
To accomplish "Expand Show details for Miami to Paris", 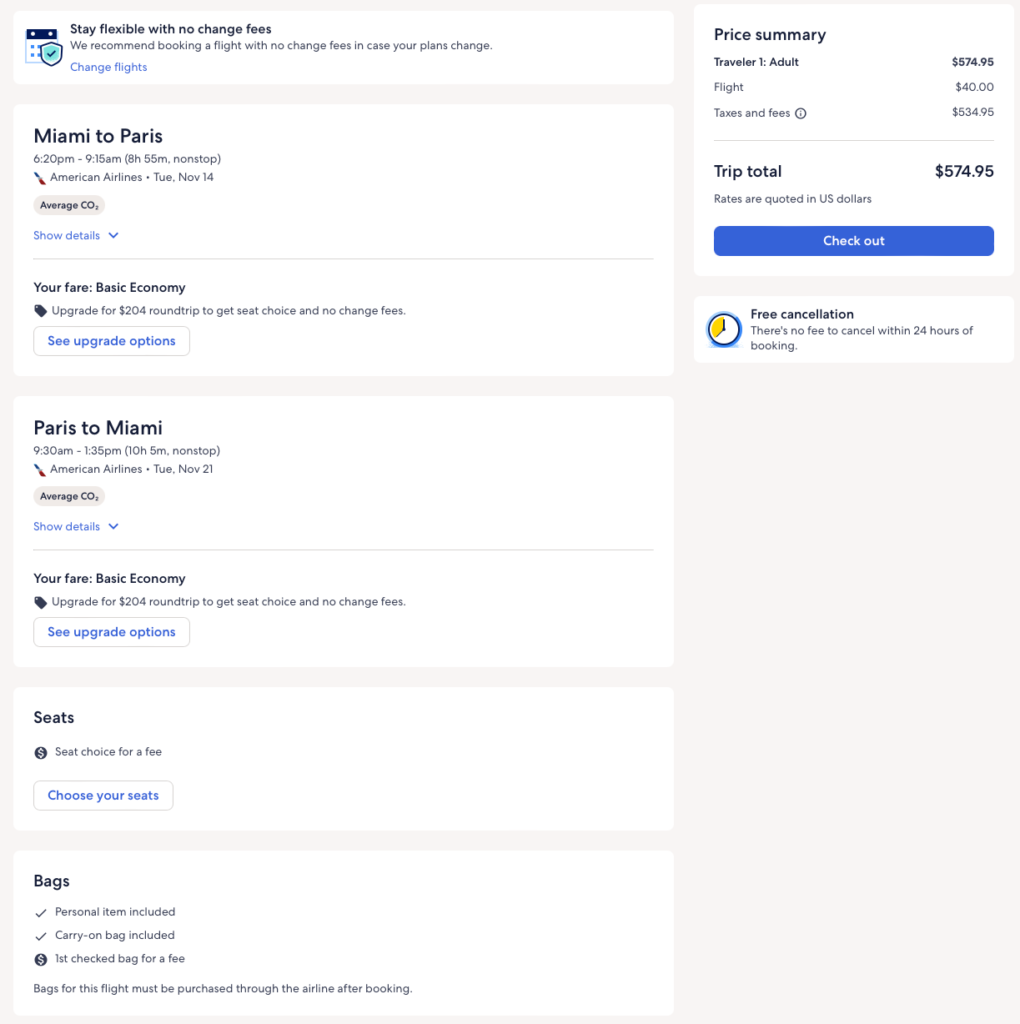I will point(76,236).
